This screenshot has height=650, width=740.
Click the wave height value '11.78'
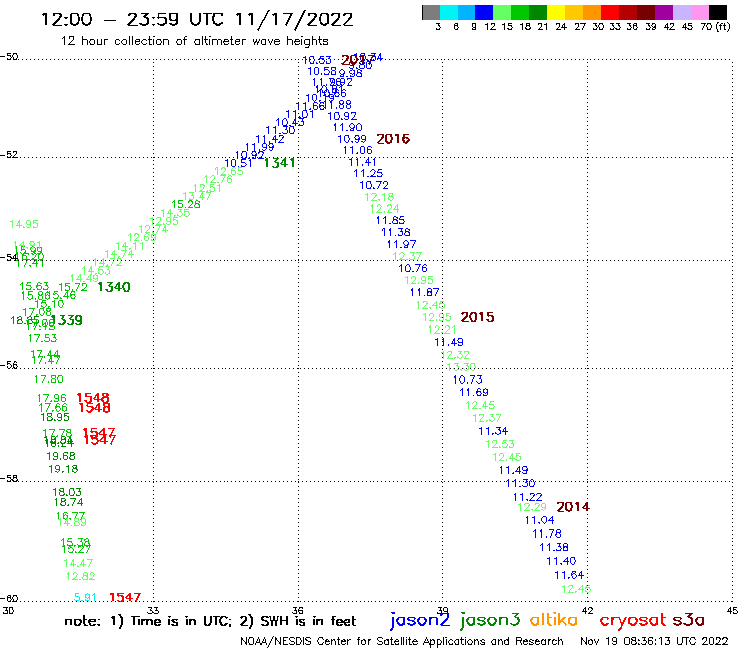pos(547,534)
